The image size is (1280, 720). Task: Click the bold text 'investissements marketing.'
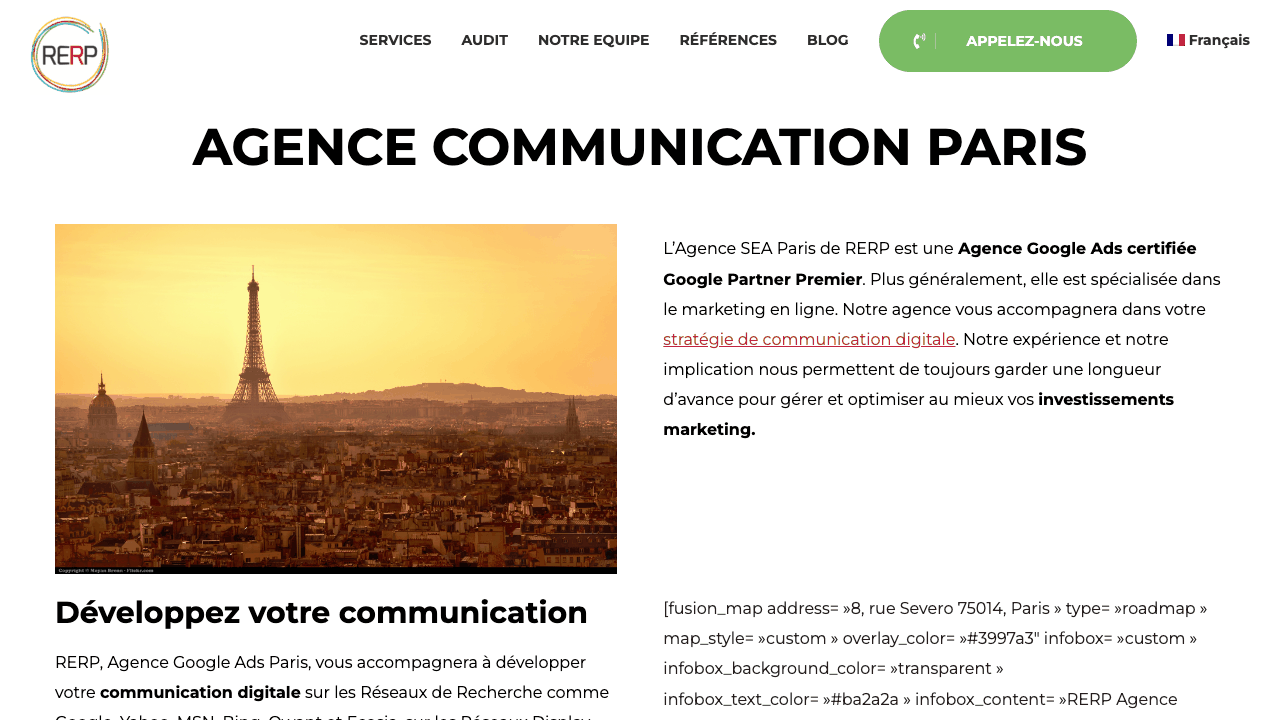918,414
